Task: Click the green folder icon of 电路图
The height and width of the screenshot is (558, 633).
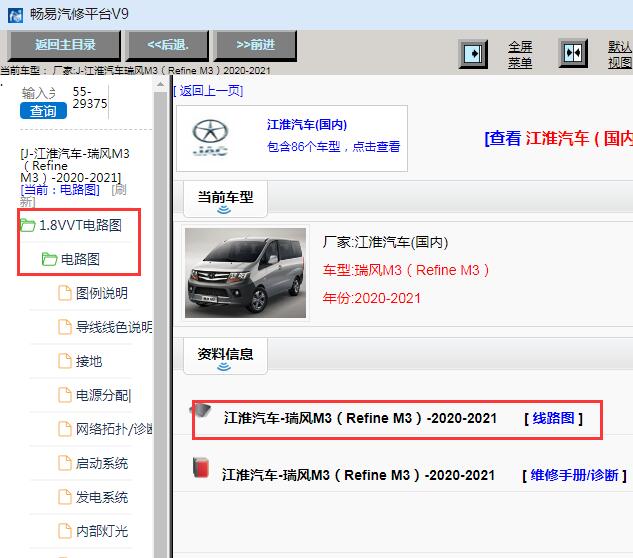Action: point(49,259)
